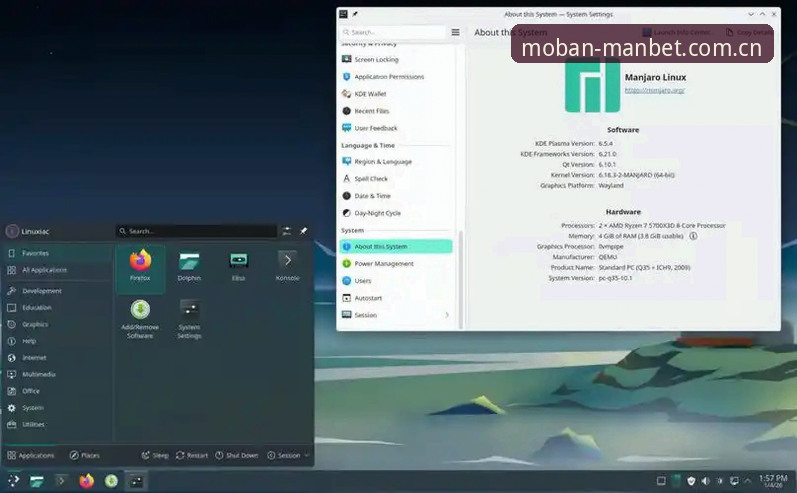Click the Restart button
Image resolution: width=797 pixels, height=493 pixels.
click(192, 455)
